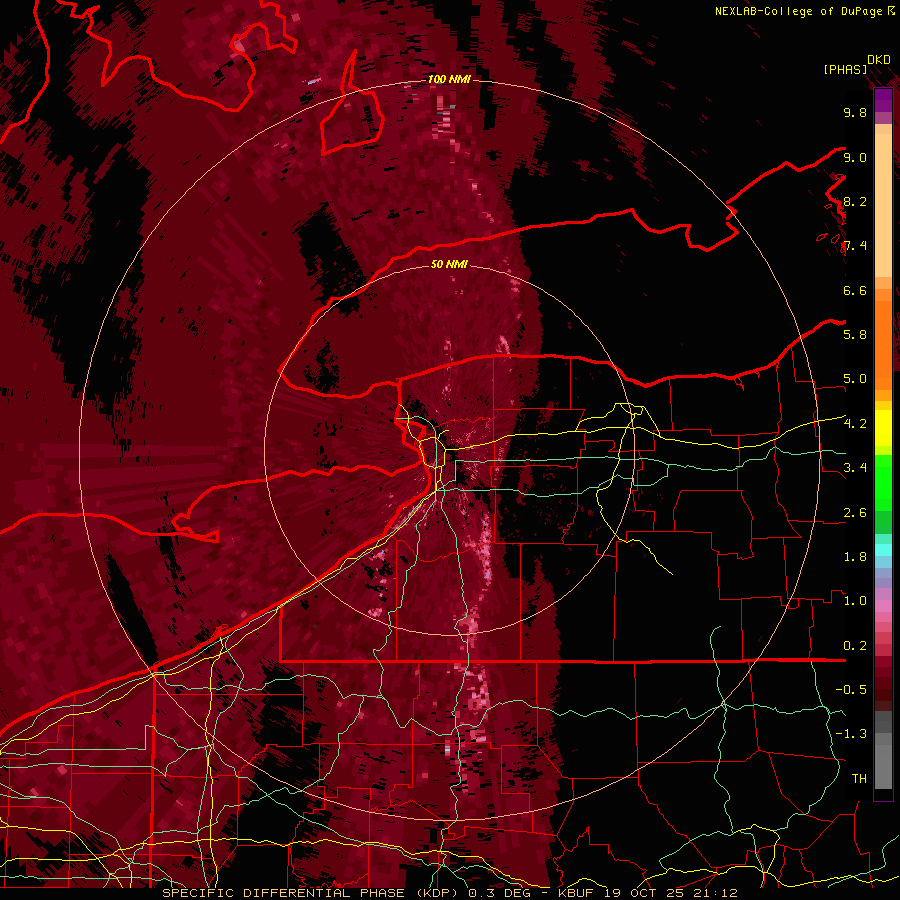Click the 6.6 value on the color scale
Viewport: 900px width, 900px height.
click(855, 290)
